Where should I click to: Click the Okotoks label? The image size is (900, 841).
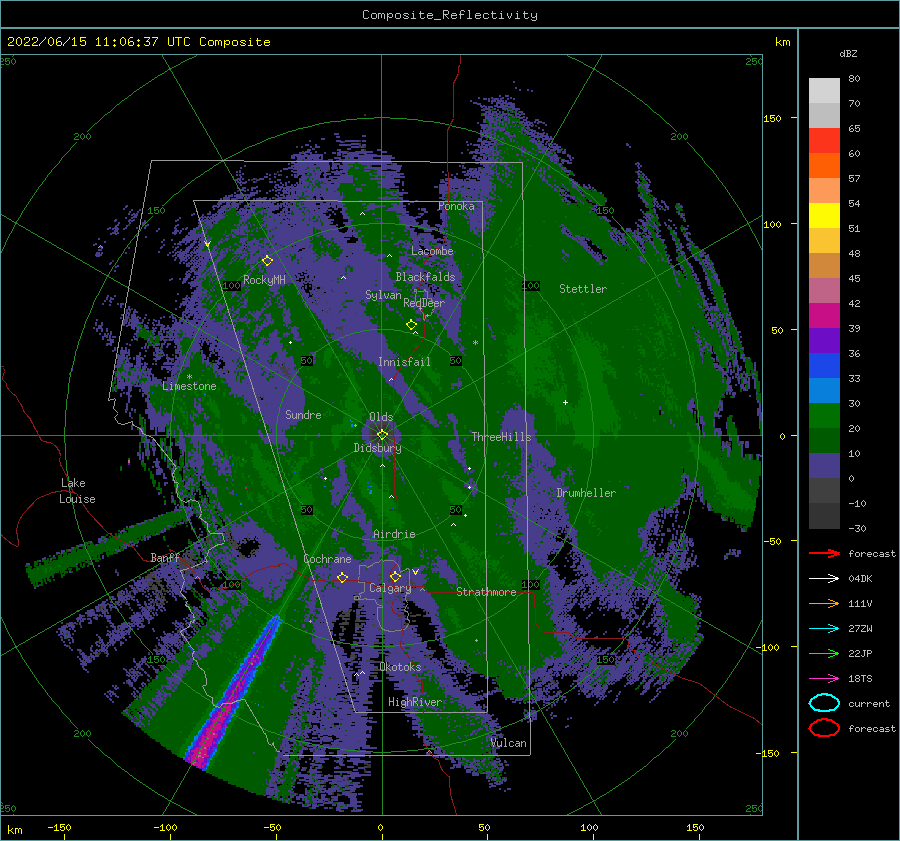point(400,667)
